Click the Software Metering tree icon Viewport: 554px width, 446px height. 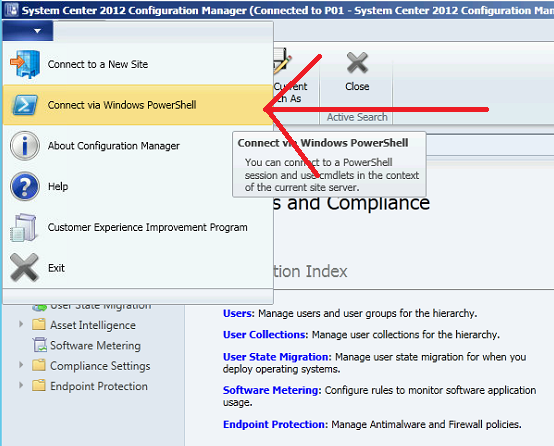pos(40,345)
